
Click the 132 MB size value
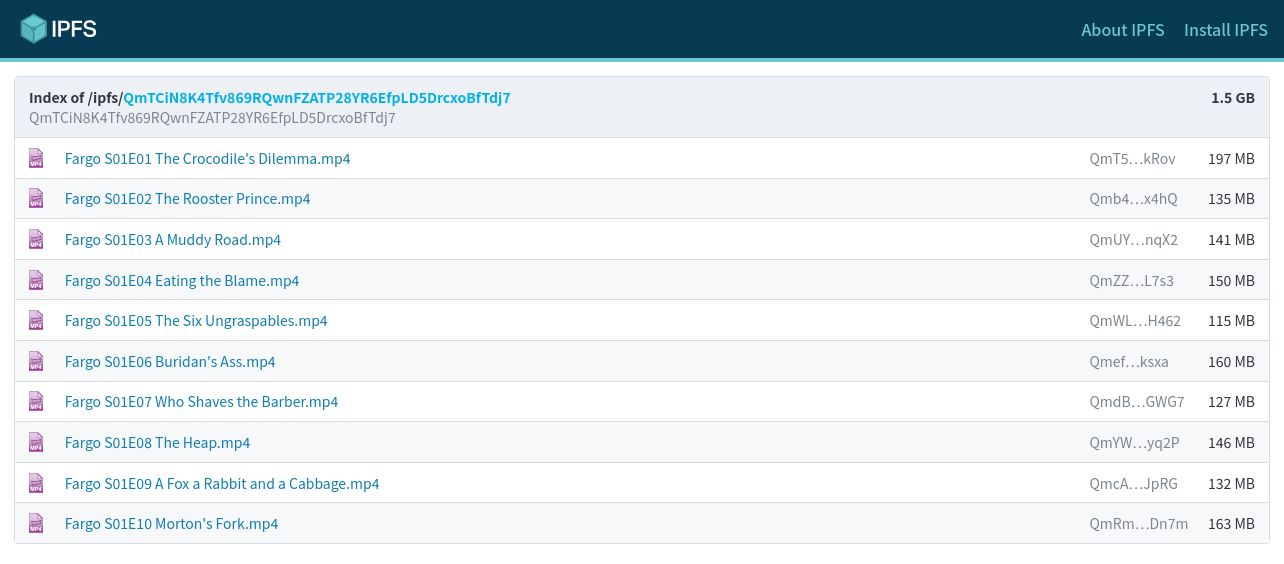point(1231,484)
